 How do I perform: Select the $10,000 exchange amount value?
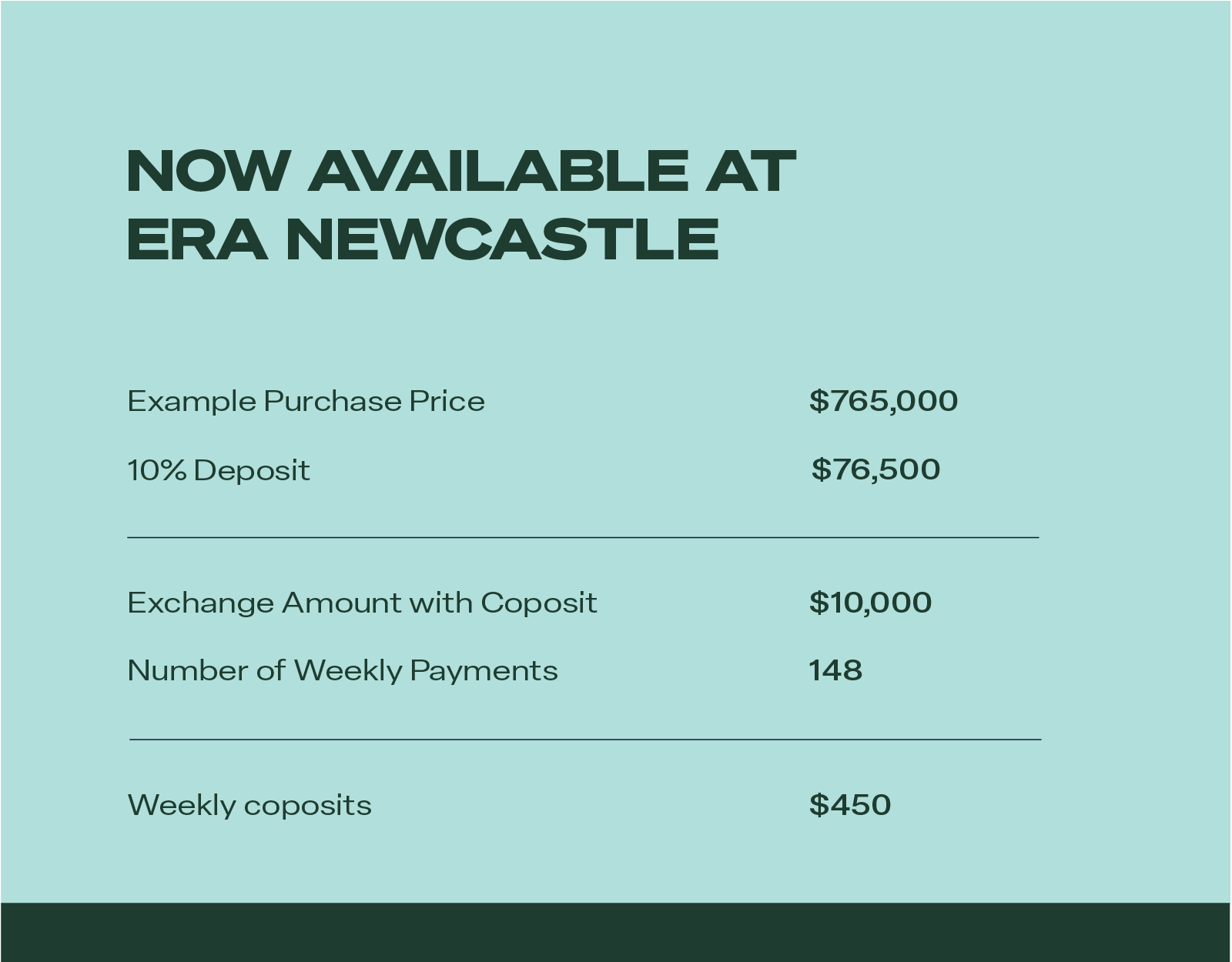coord(870,603)
